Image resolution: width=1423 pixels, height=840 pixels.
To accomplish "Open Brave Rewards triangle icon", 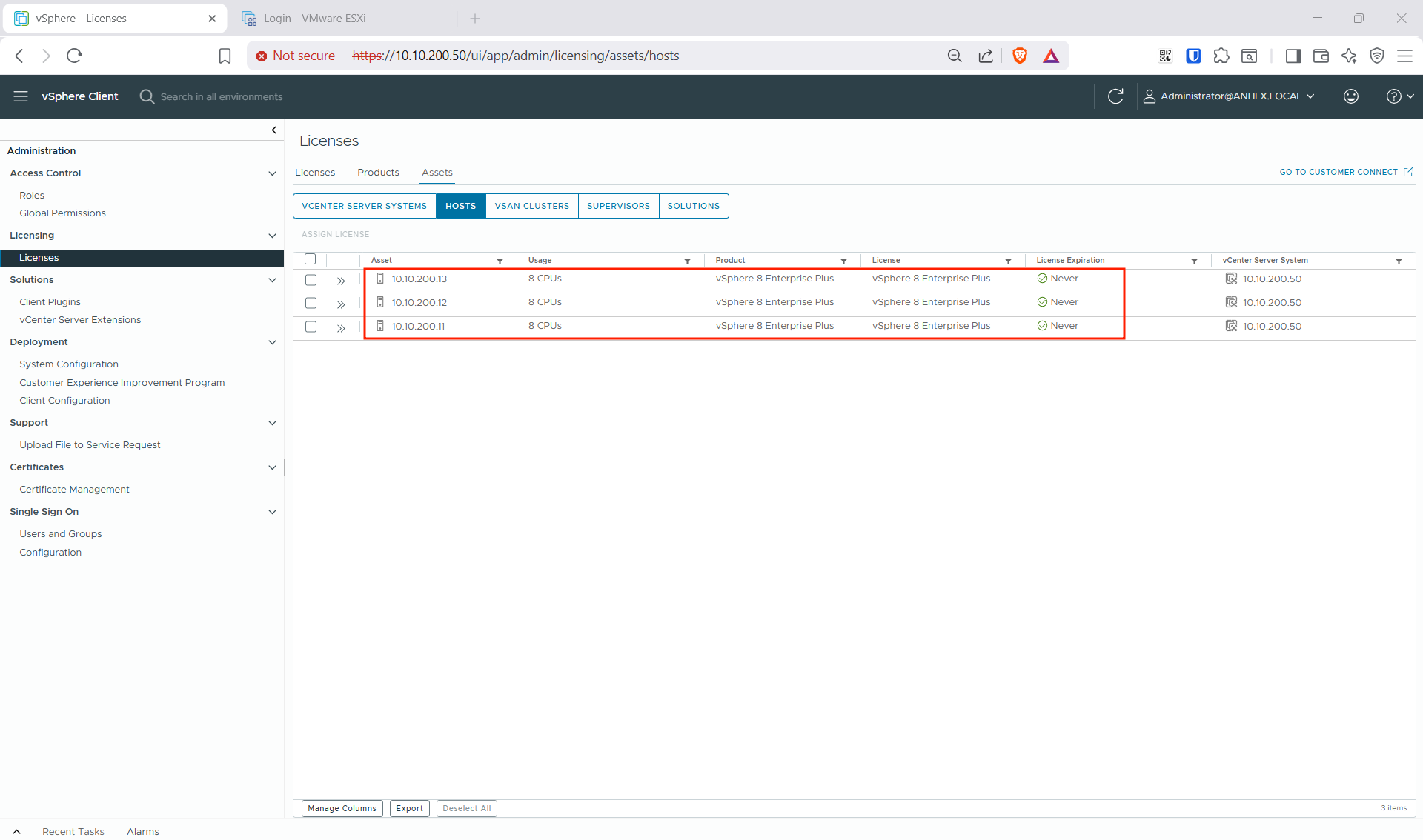I will click(1051, 56).
